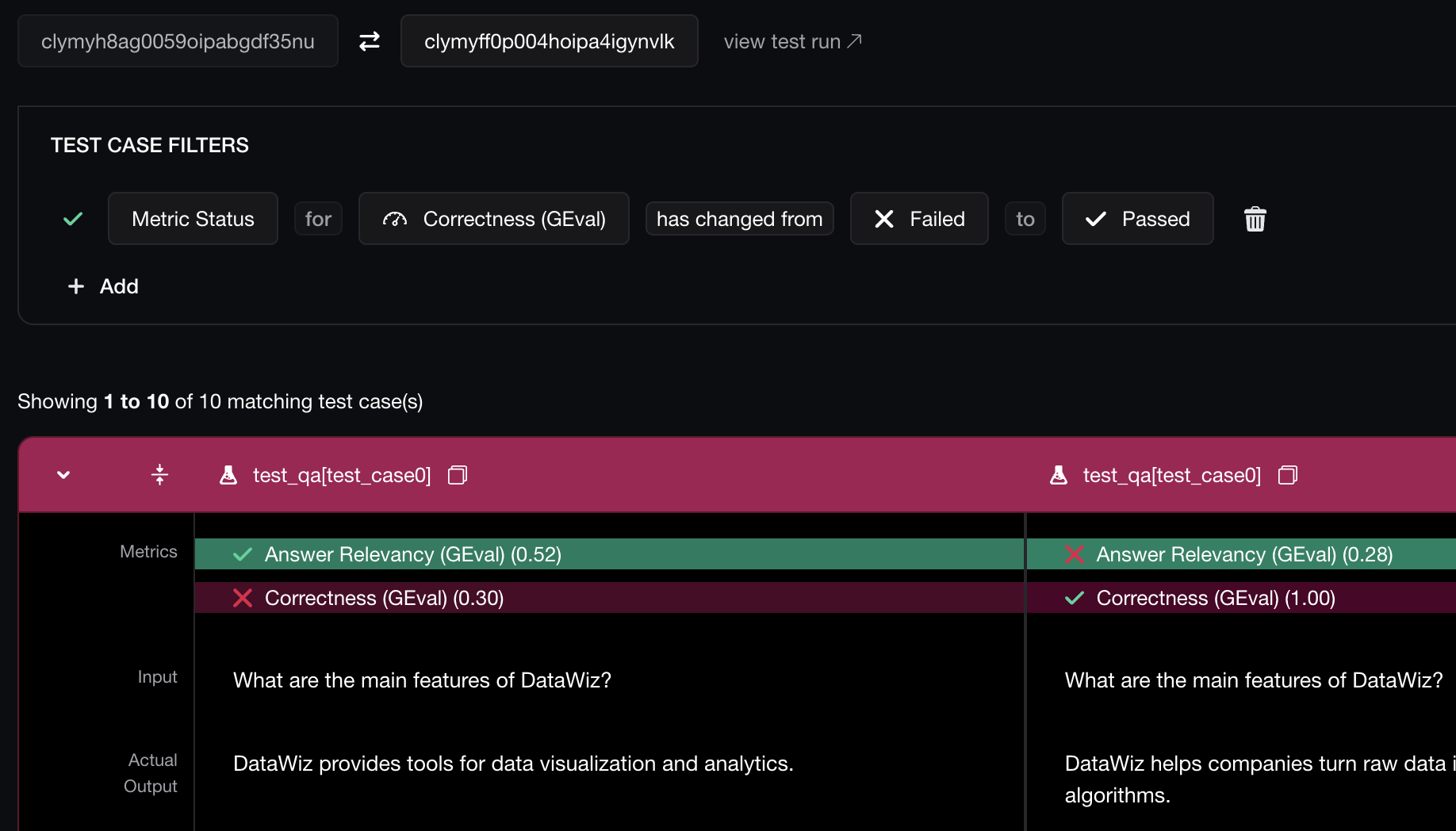The image size is (1456, 831).
Task: Click right Correctness (GEval) (1.00) metric
Action: point(1215,598)
